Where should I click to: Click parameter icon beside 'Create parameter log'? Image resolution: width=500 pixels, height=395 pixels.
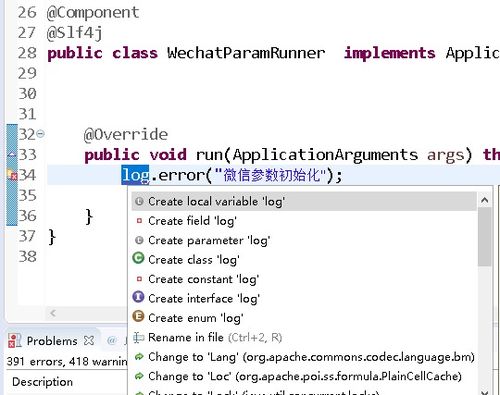(x=139, y=240)
